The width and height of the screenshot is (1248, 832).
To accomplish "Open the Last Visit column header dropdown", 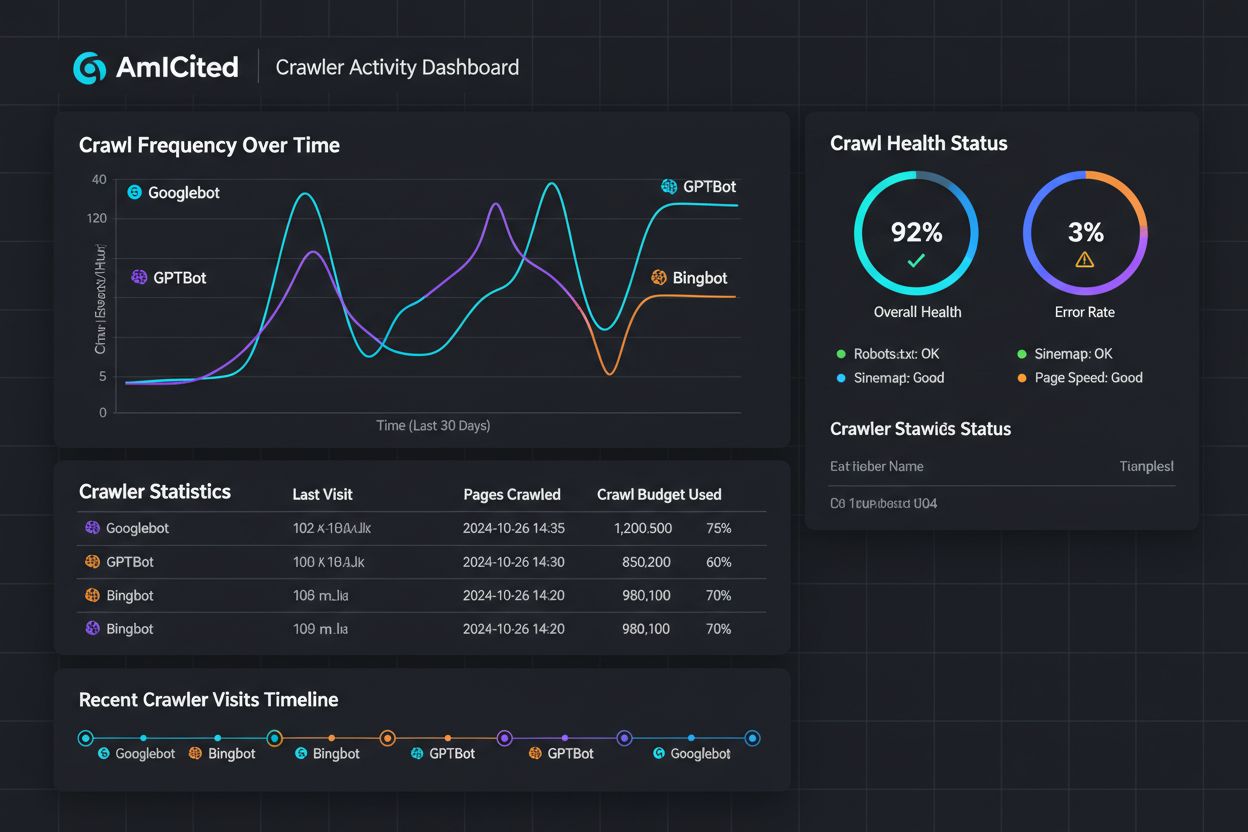I will 322,494.
